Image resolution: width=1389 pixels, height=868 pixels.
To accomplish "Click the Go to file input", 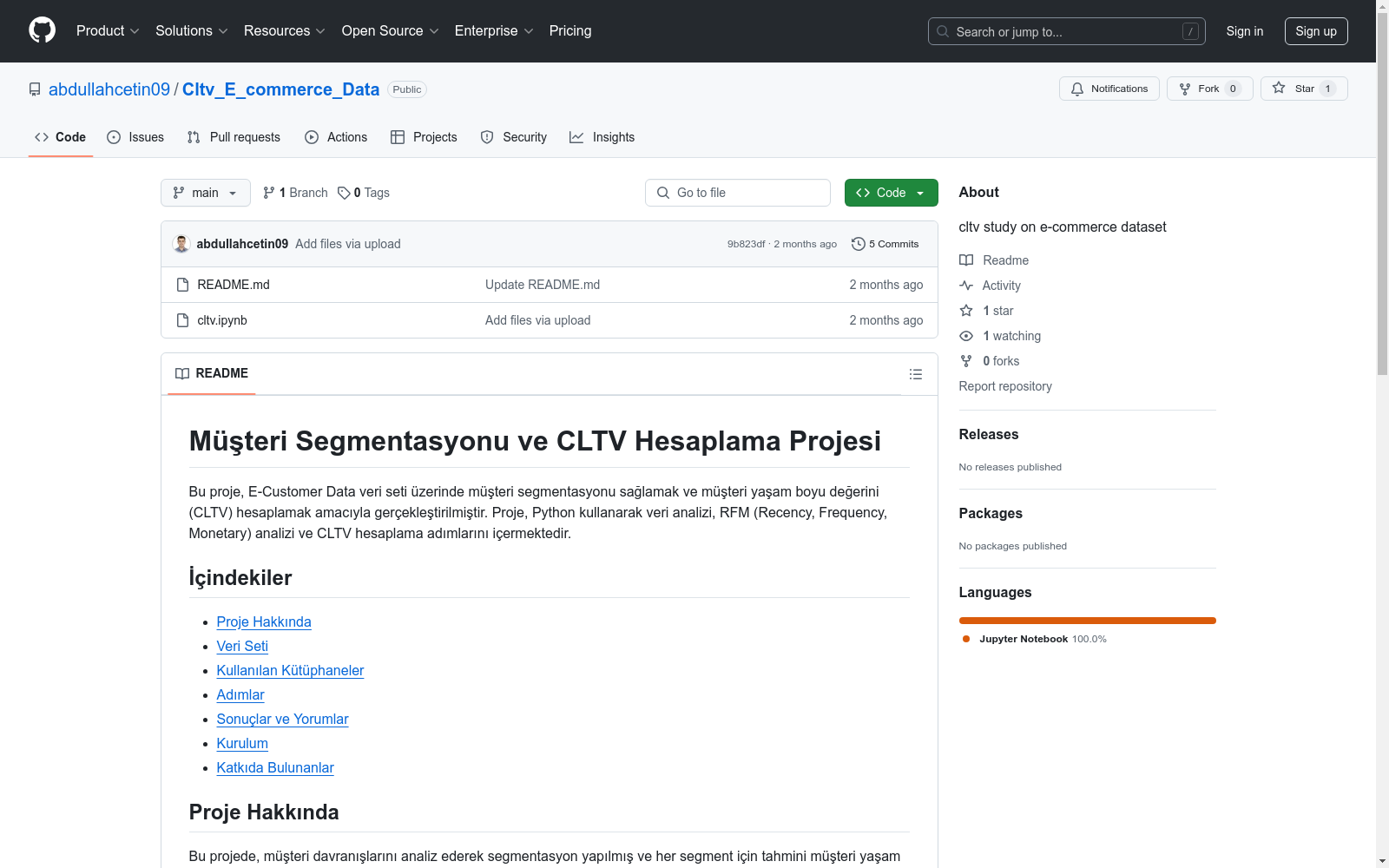I will pyautogui.click(x=737, y=193).
